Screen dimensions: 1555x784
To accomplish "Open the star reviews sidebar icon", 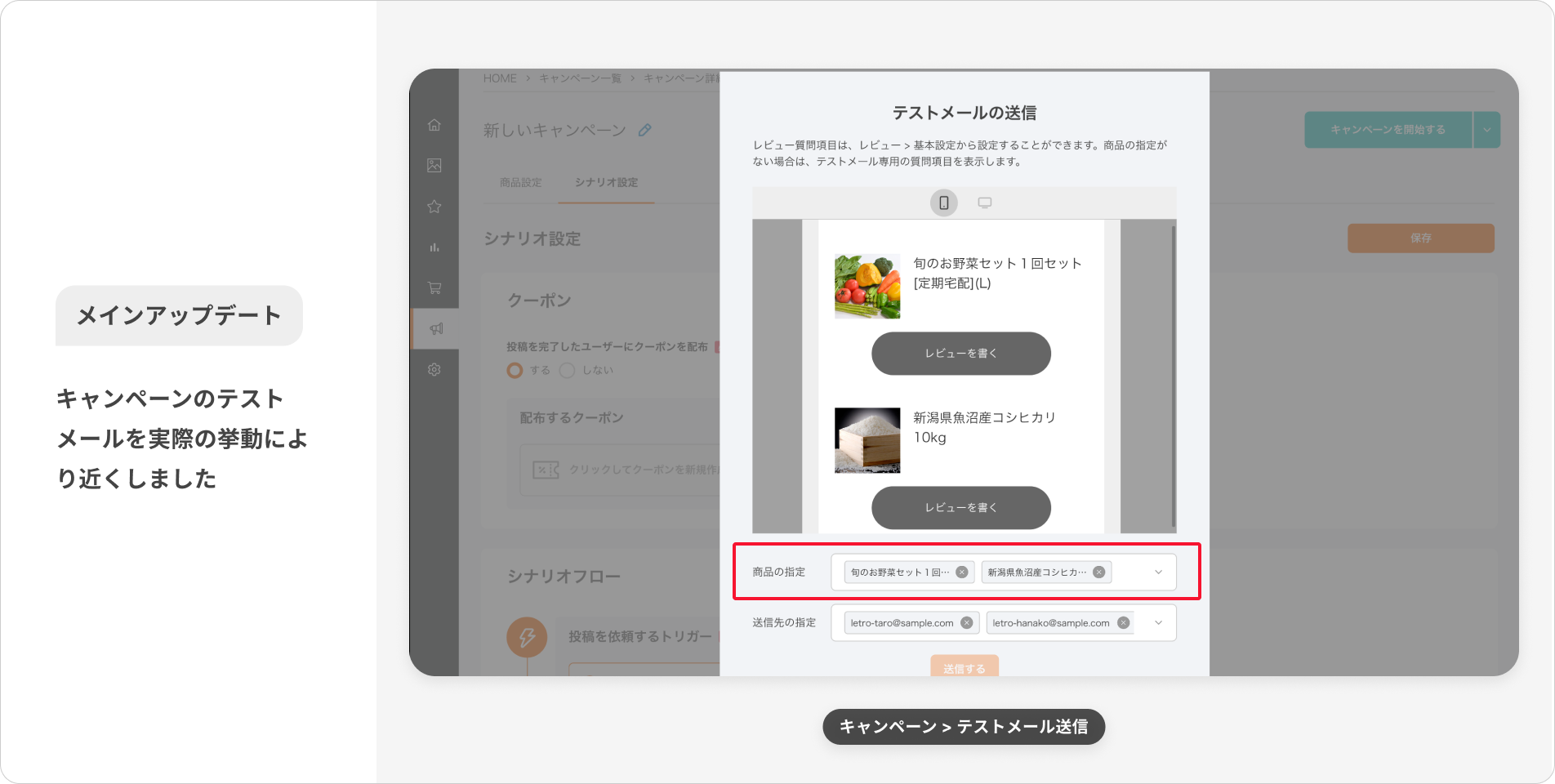I will click(x=434, y=207).
